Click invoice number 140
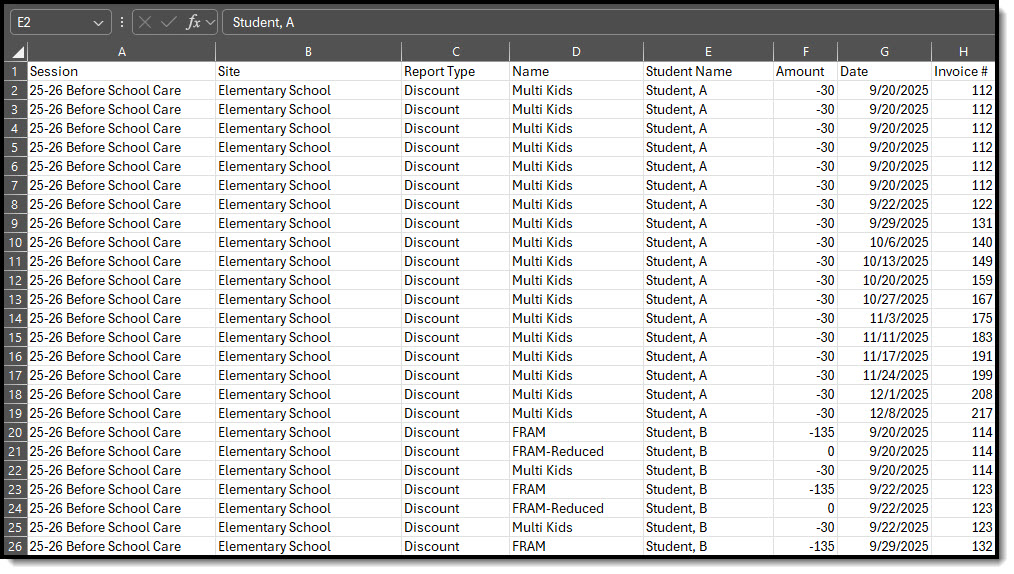 [963, 242]
